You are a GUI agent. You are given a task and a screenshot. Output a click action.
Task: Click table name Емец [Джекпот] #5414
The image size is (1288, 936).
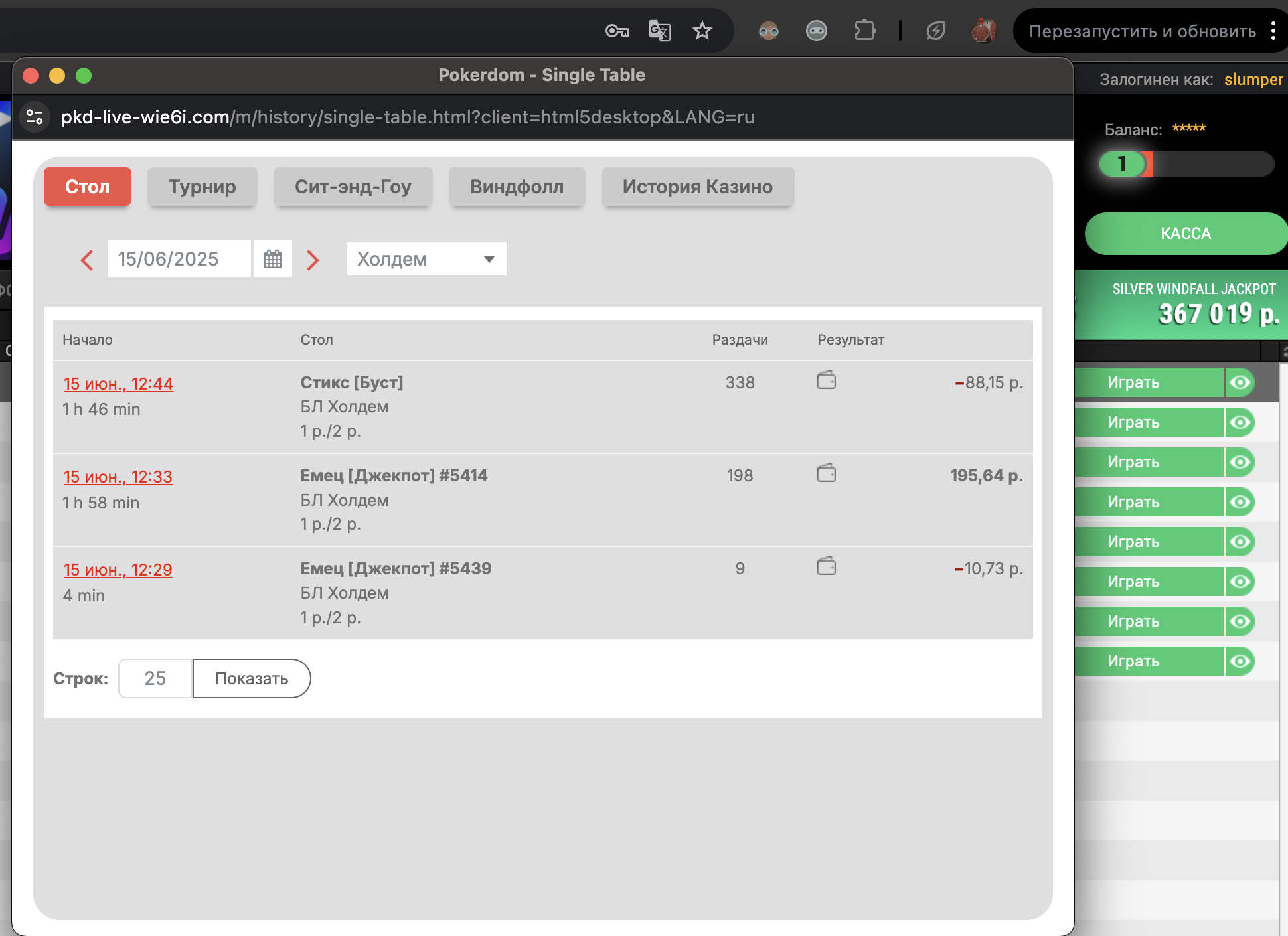[x=394, y=475]
